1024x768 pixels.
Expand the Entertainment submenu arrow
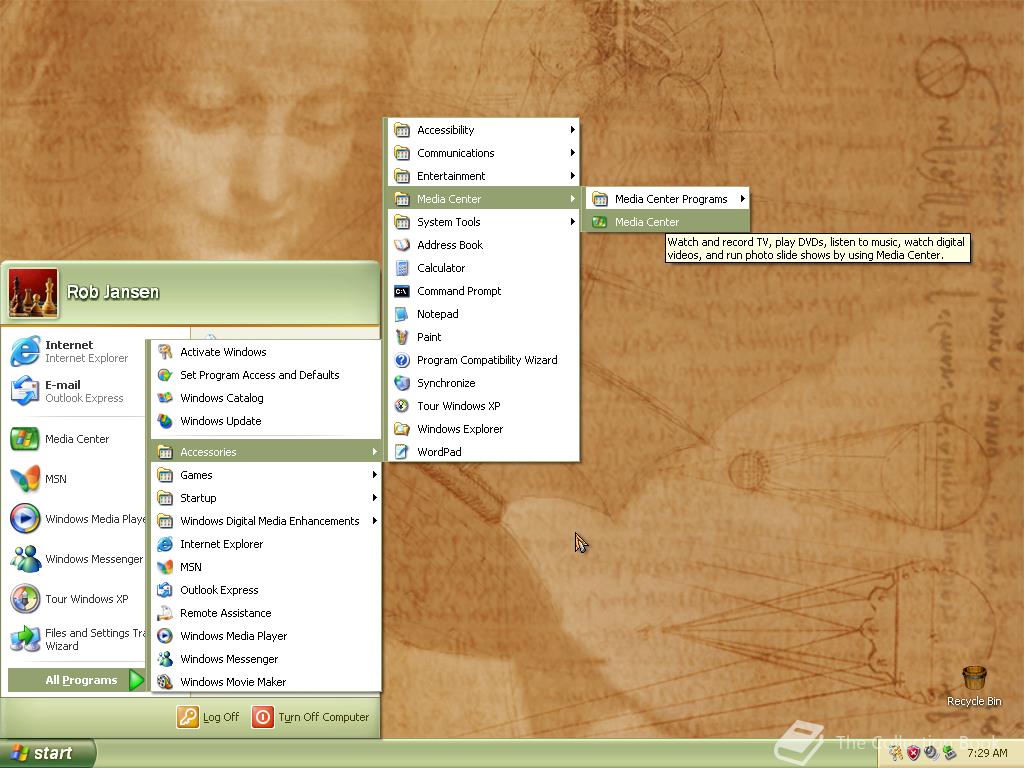(x=572, y=176)
